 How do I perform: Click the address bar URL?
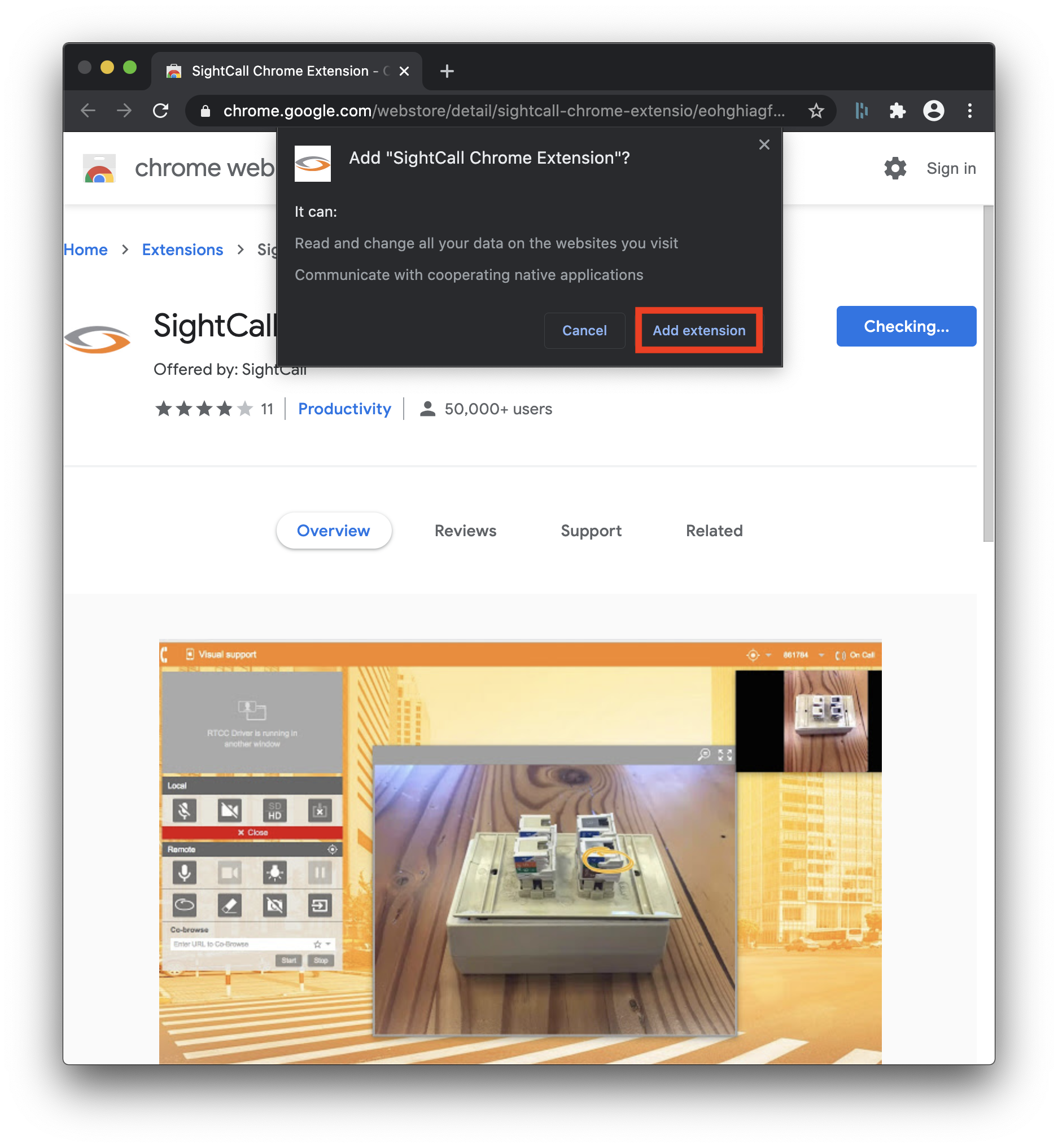(504, 111)
